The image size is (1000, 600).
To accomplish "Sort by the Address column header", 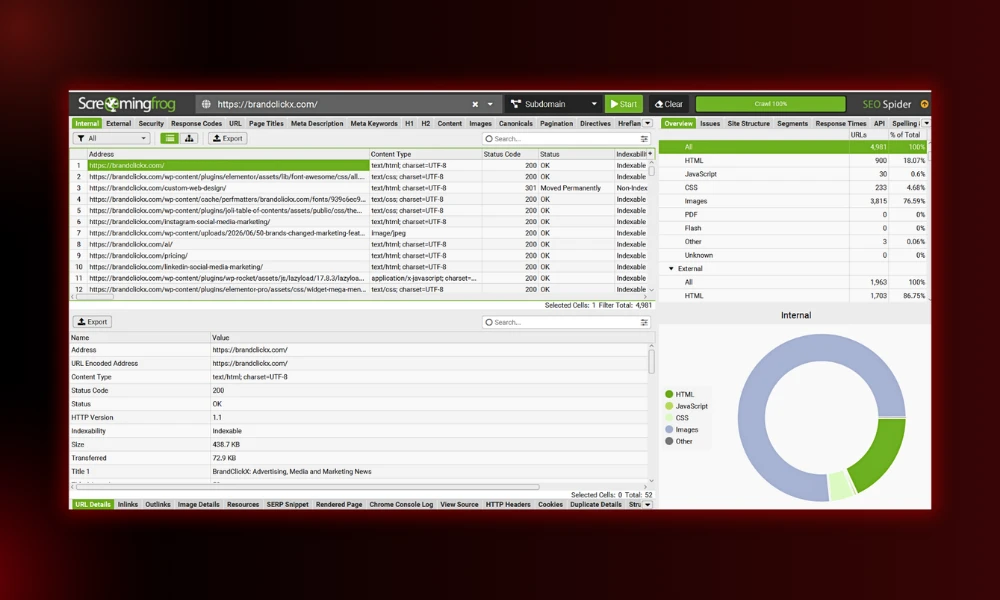I will click(x=228, y=154).
